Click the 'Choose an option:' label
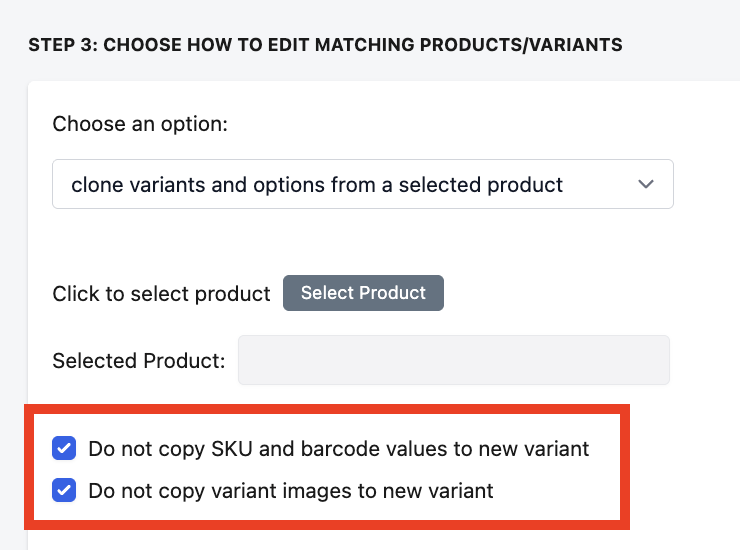Screen dimensions: 740x550 (140, 124)
